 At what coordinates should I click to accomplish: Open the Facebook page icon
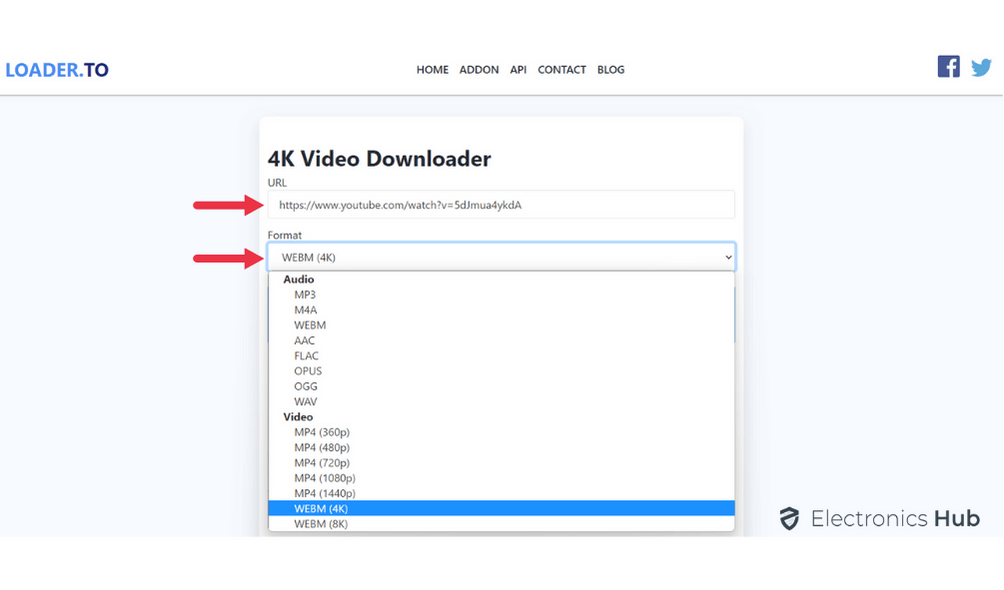[948, 67]
